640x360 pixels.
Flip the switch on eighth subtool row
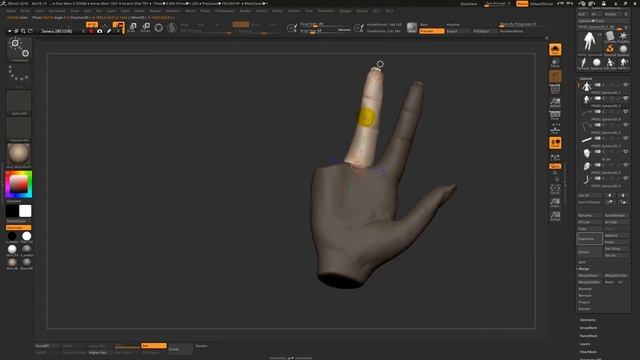coord(598,178)
